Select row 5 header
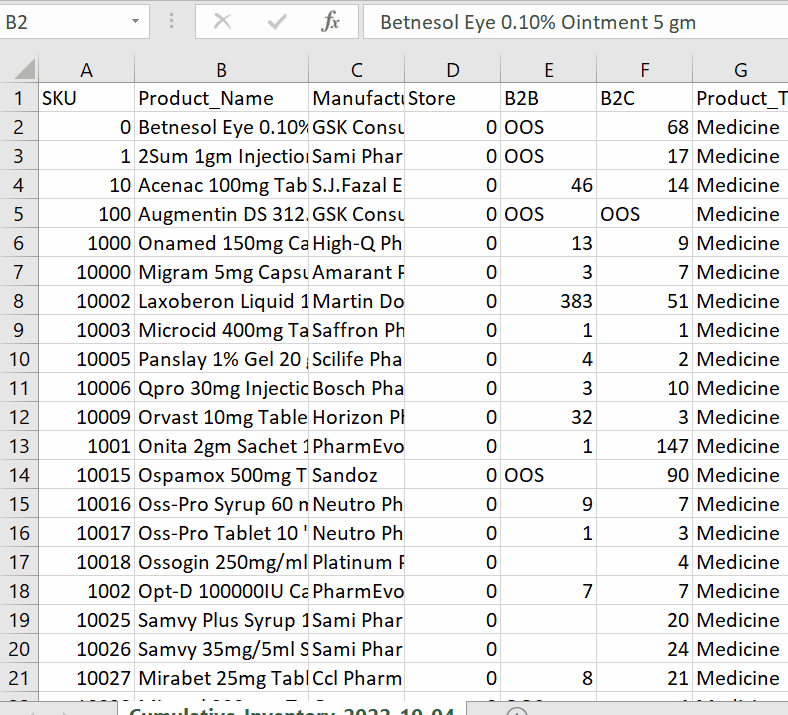Viewport: 788px width, 715px height. tap(19, 214)
